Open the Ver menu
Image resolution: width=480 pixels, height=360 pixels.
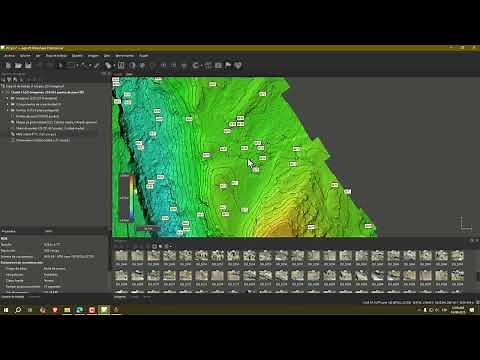(x=38, y=56)
